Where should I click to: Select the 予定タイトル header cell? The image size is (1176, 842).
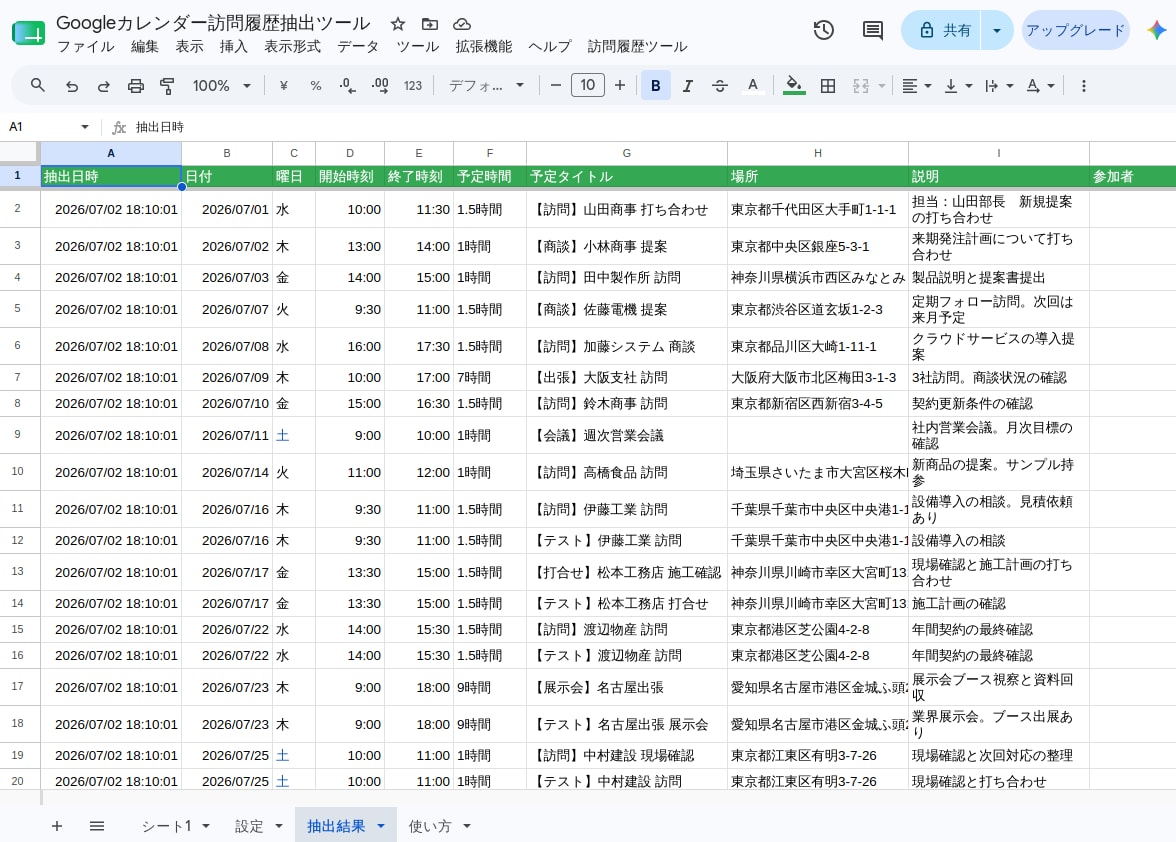click(x=626, y=176)
